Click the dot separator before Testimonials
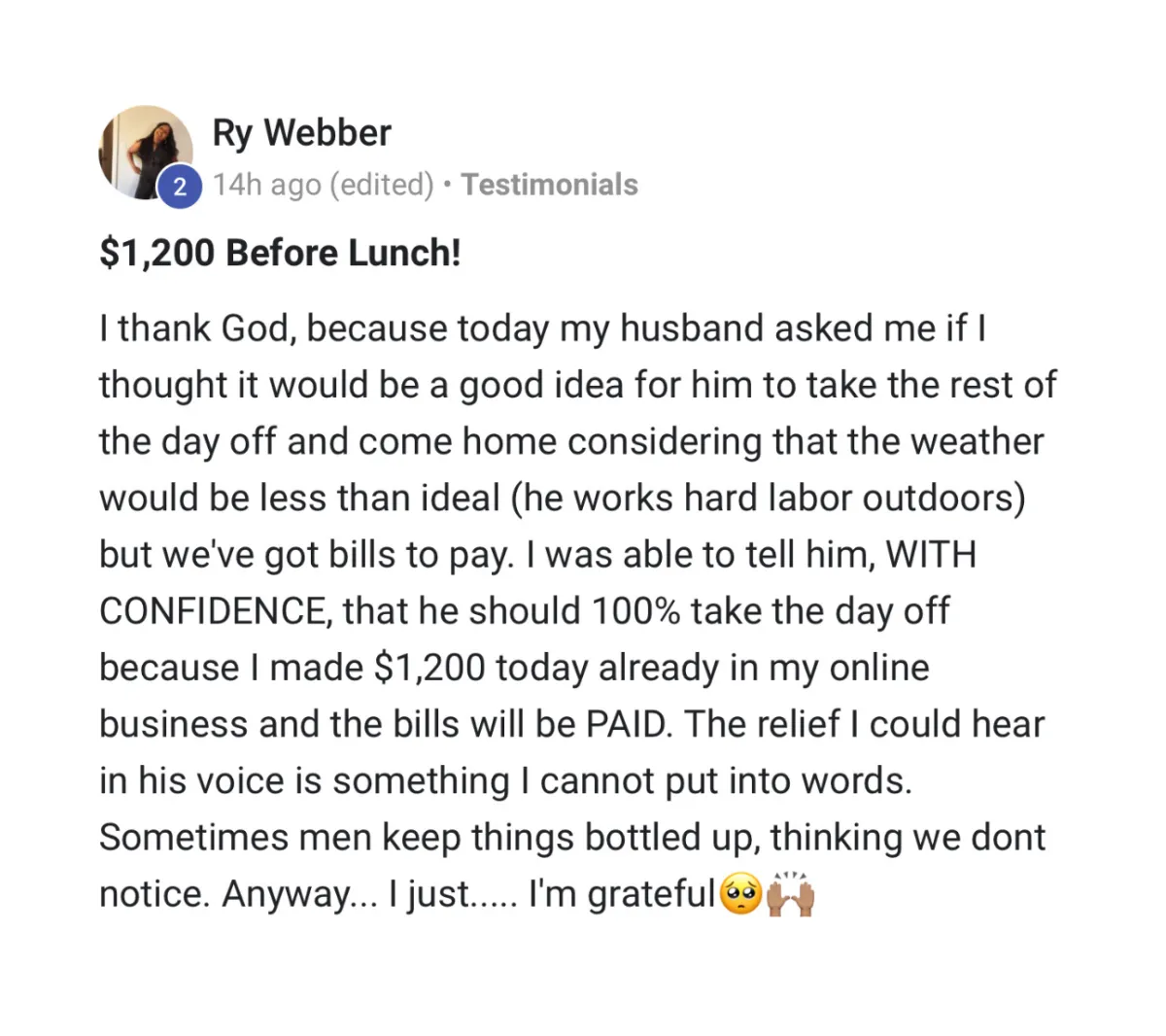Viewport: 1166px width, 1036px height. pyautogui.click(x=447, y=185)
